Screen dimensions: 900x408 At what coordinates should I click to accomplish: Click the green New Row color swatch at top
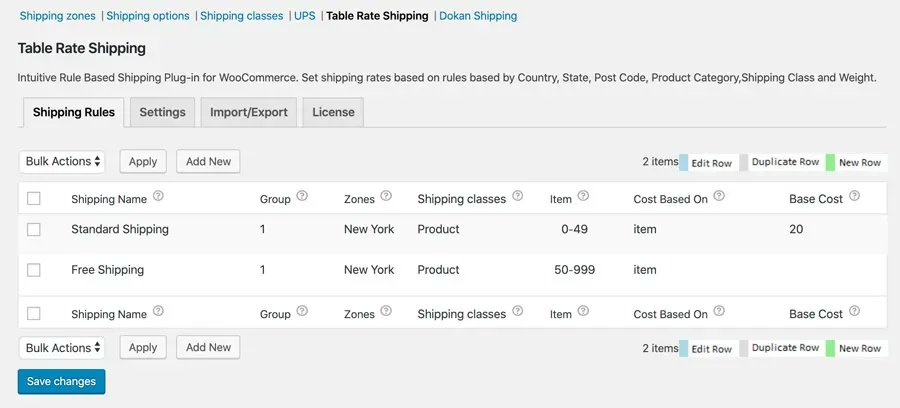tap(830, 162)
